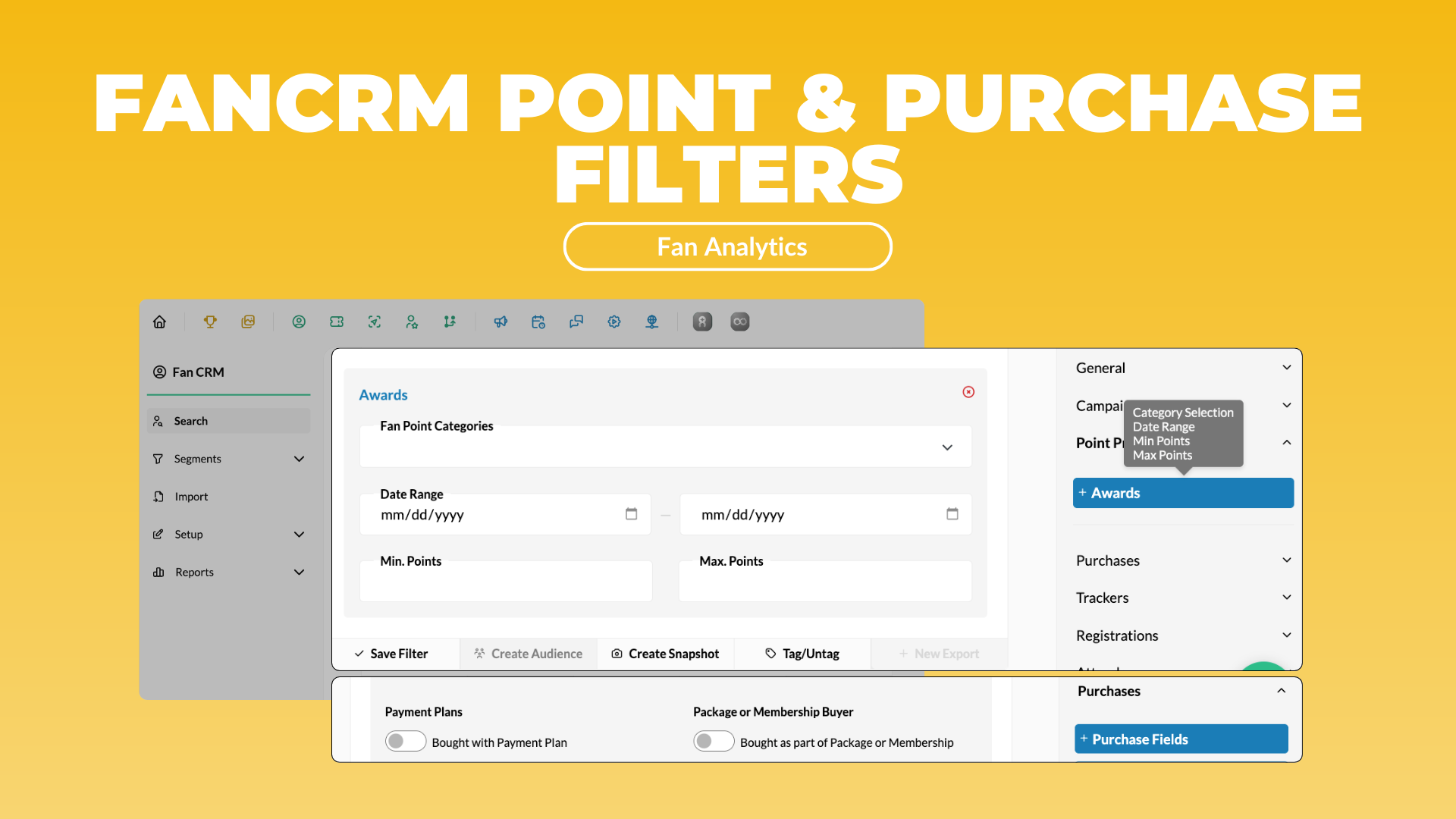Viewport: 1456px width, 819px height.
Task: Open the chat messages icon
Action: coord(576,322)
